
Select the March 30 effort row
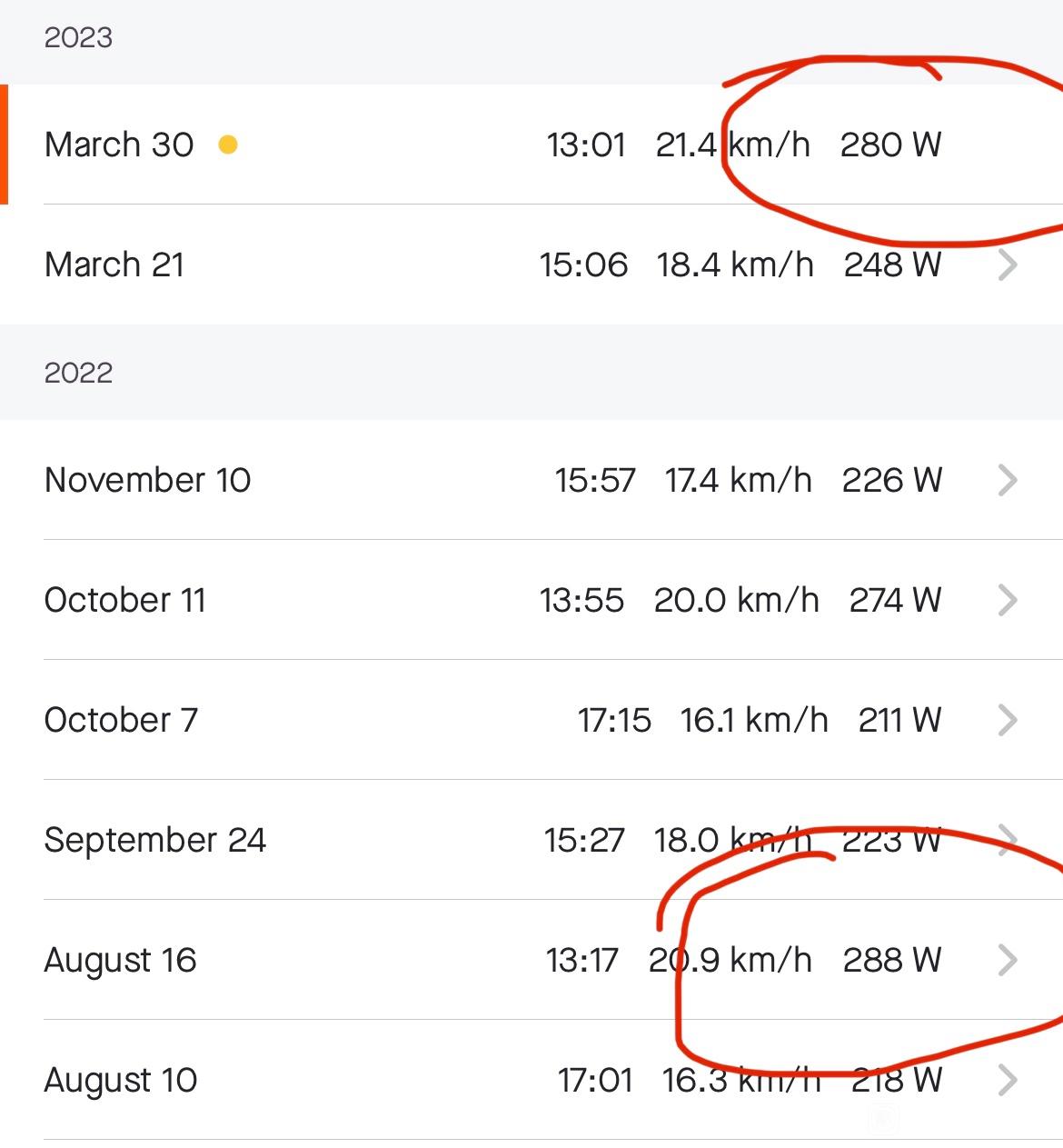point(531,145)
